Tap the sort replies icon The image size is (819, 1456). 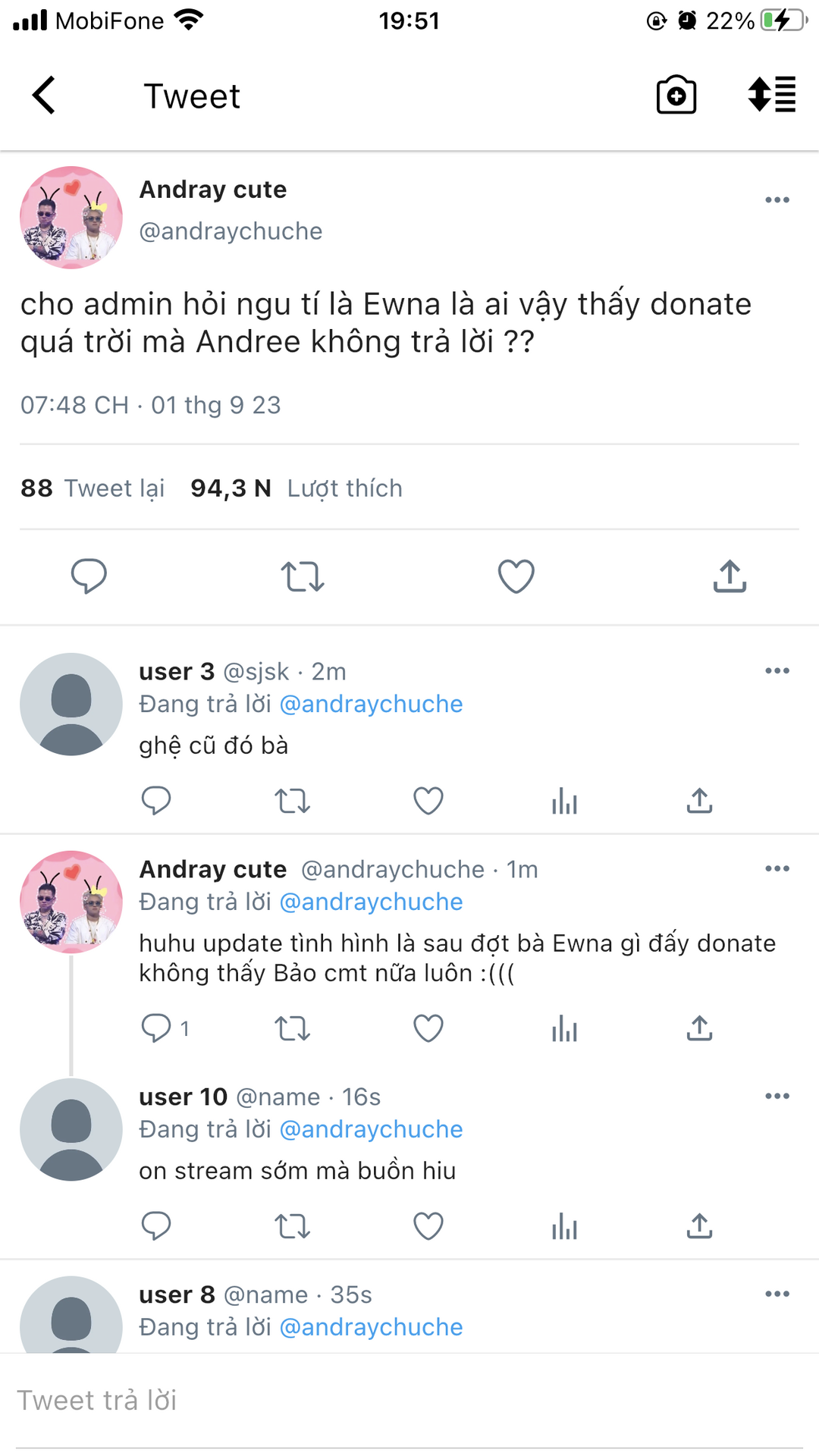[771, 96]
